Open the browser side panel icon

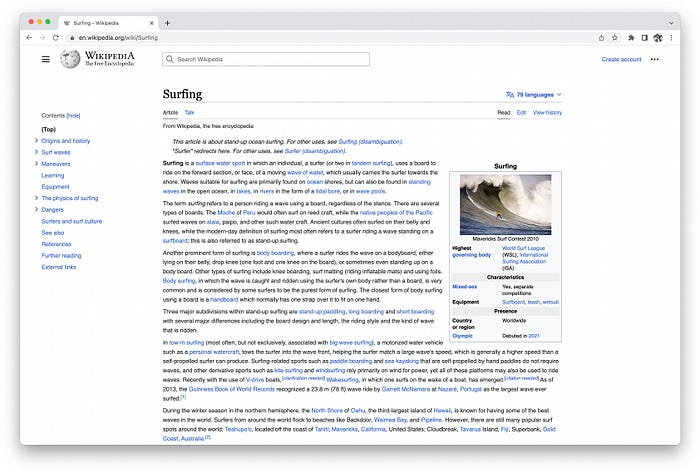[644, 38]
